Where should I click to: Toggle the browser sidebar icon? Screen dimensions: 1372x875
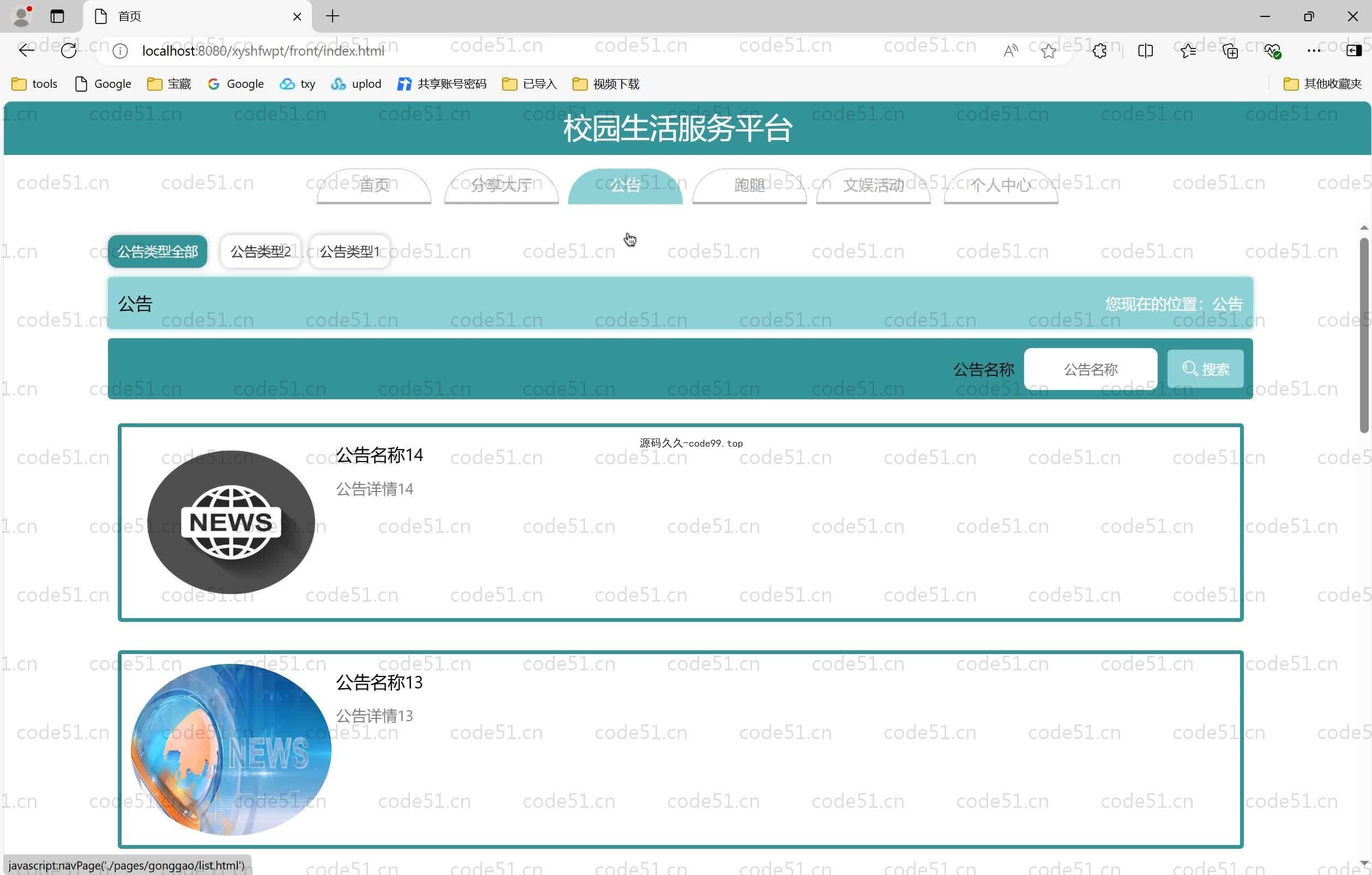1354,51
